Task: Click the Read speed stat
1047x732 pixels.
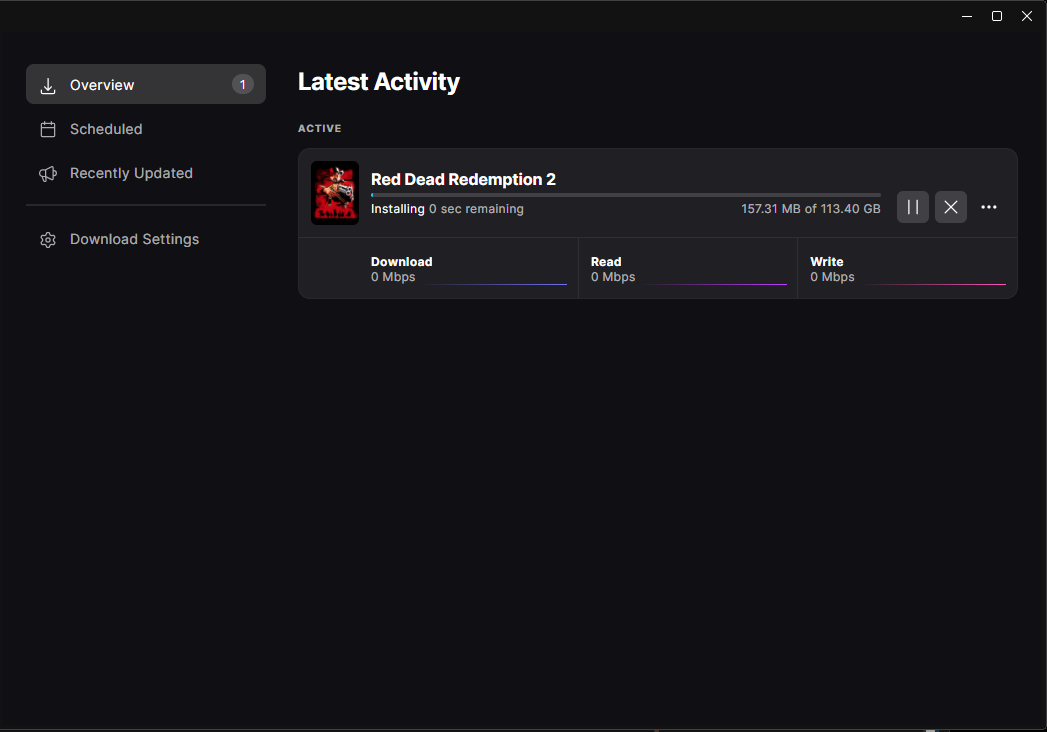Action: point(688,268)
